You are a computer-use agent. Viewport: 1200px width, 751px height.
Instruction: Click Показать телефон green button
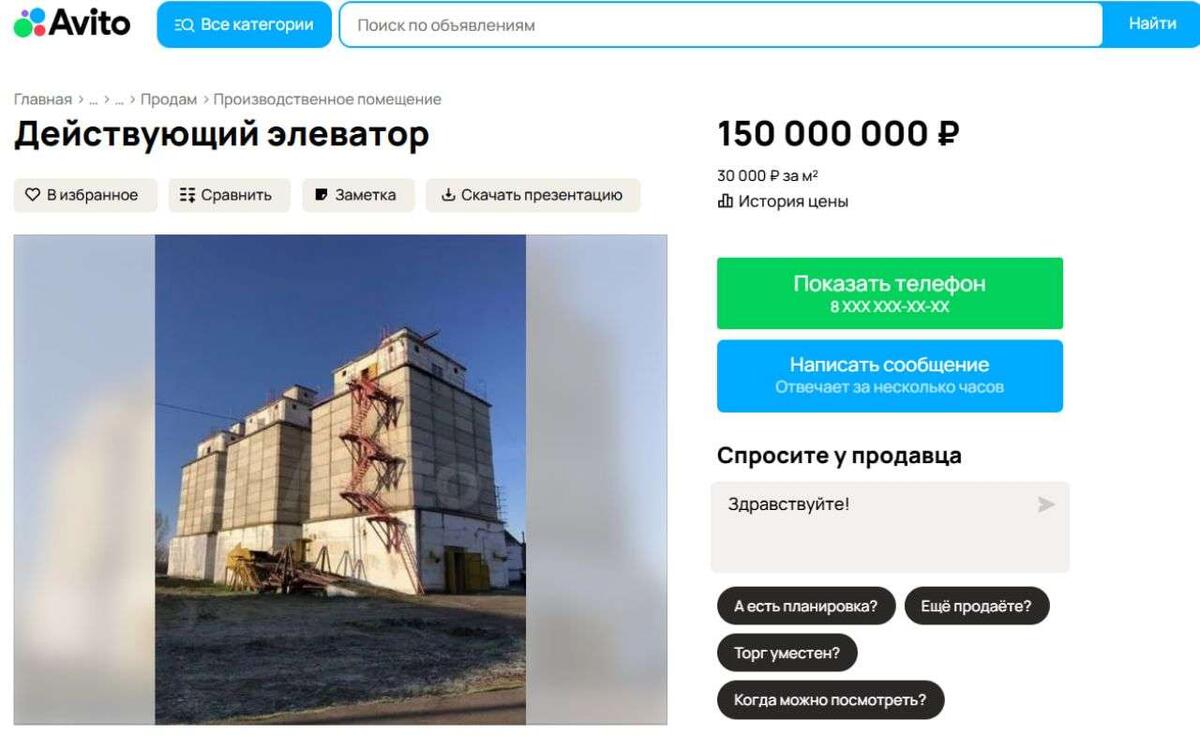pyautogui.click(x=890, y=293)
